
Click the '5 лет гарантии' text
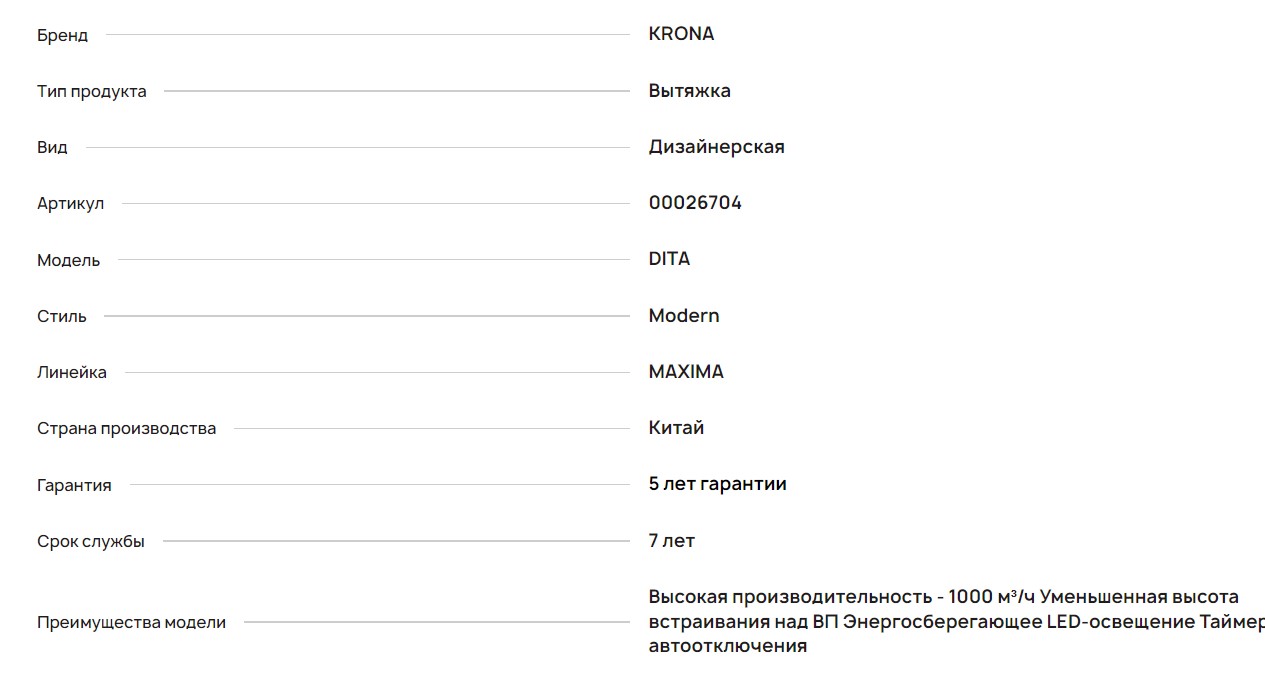coord(717,484)
